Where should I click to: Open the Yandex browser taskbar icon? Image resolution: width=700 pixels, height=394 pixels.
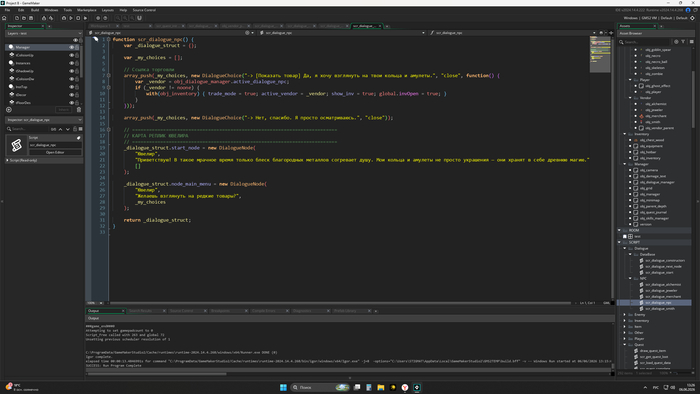(x=404, y=387)
